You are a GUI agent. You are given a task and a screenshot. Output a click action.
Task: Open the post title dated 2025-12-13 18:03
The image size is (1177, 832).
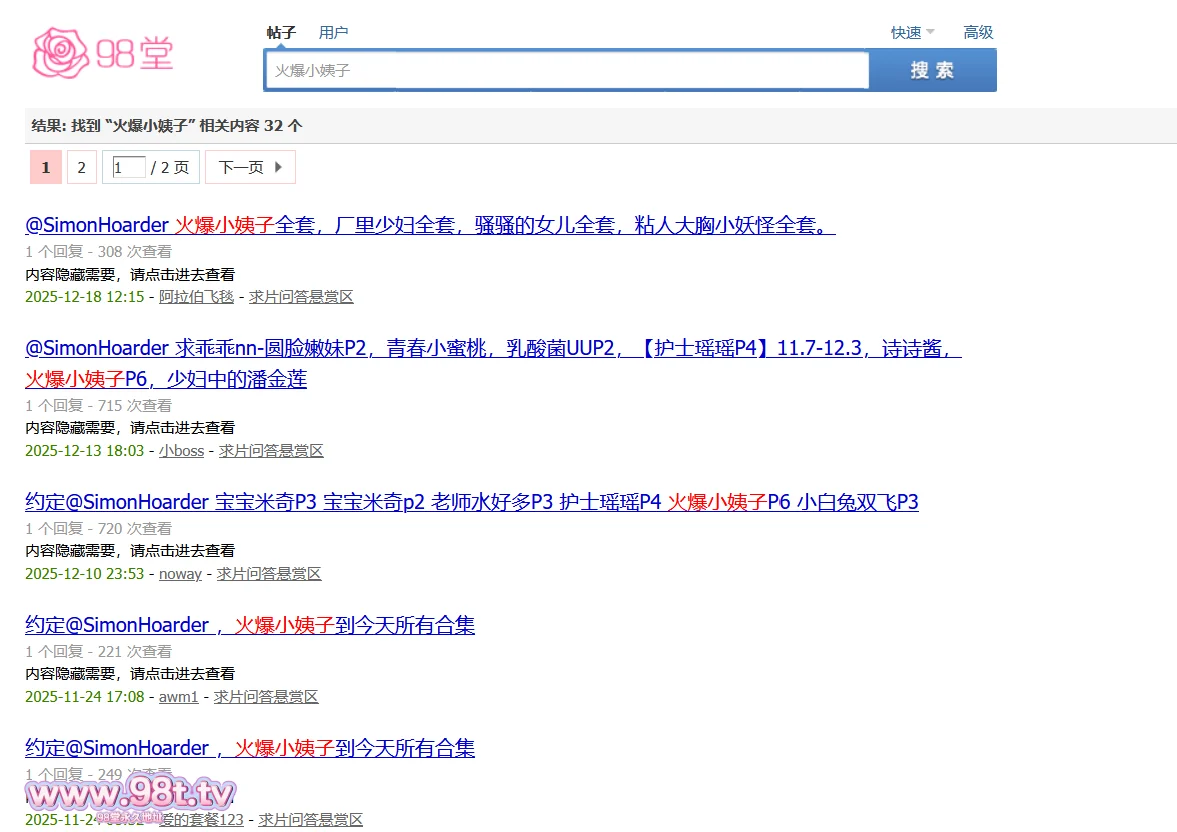[x=493, y=349]
